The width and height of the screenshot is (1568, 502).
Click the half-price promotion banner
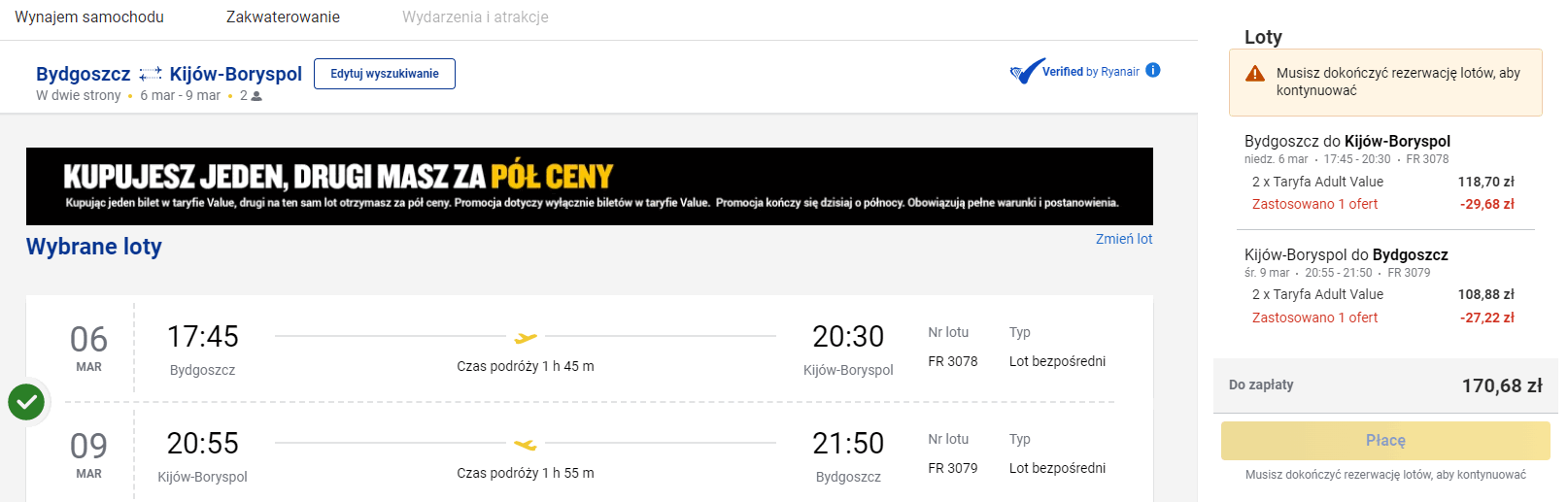(589, 186)
